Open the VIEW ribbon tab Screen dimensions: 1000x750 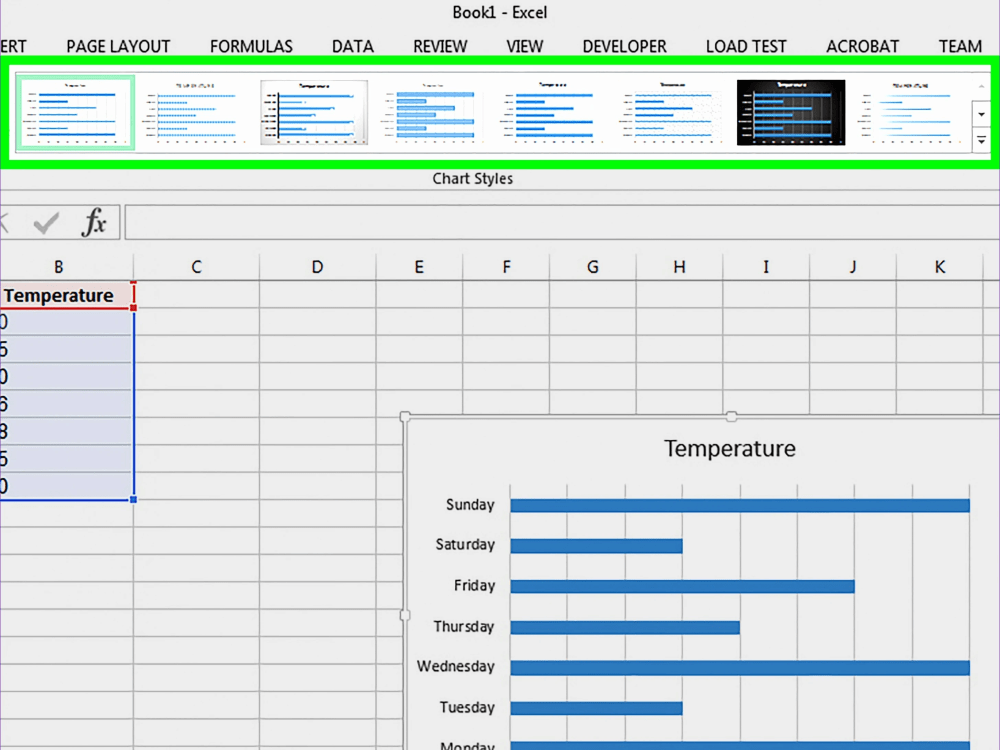[525, 47]
